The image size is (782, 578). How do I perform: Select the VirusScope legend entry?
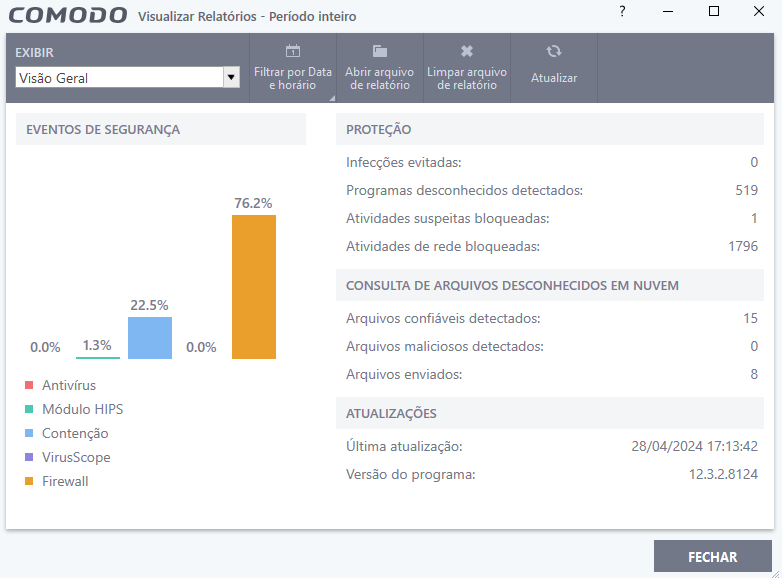[x=76, y=457]
